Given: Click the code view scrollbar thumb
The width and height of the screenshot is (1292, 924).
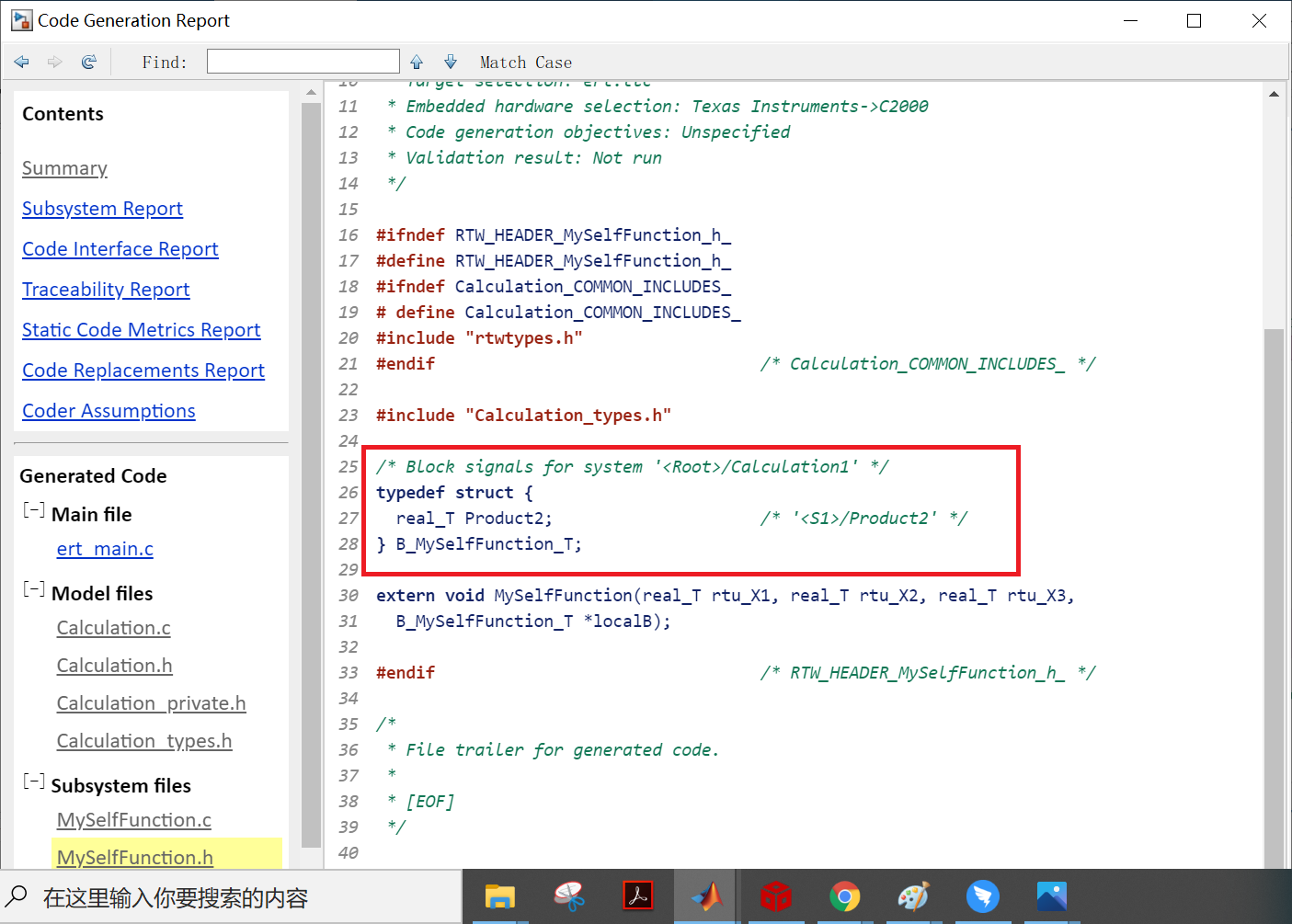Looking at the screenshot, I should [x=1274, y=598].
